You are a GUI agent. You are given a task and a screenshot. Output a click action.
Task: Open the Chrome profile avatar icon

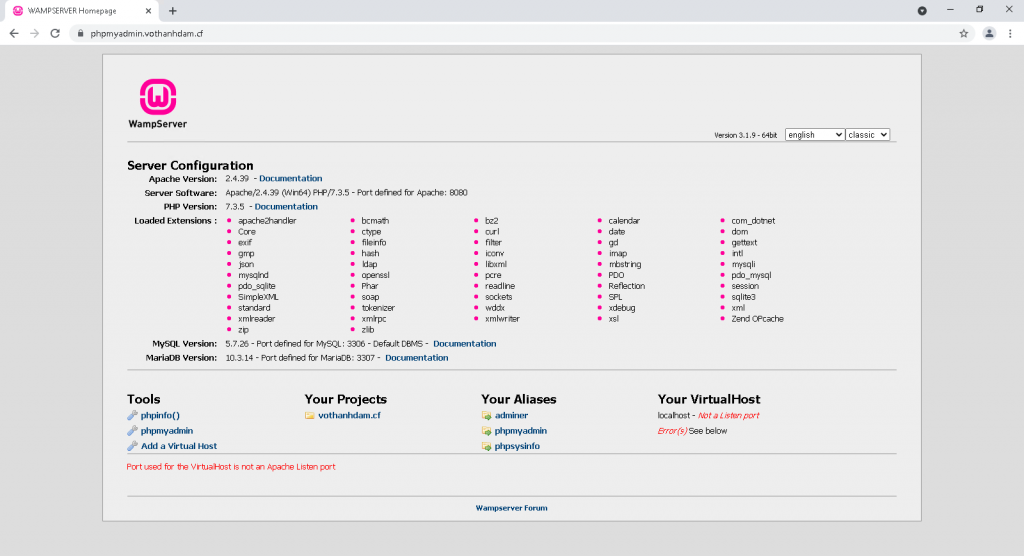[989, 33]
